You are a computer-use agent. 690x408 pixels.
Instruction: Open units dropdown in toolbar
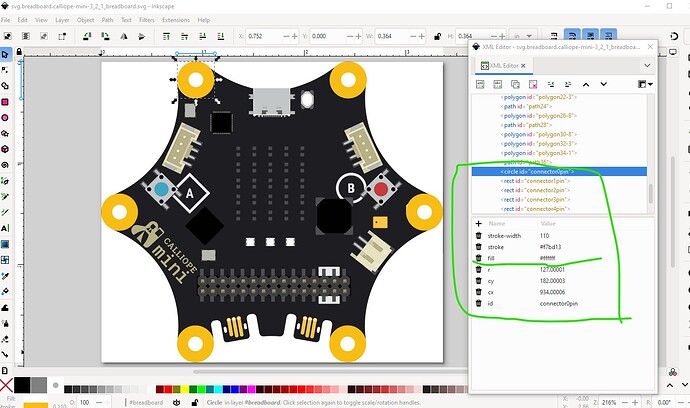522,36
